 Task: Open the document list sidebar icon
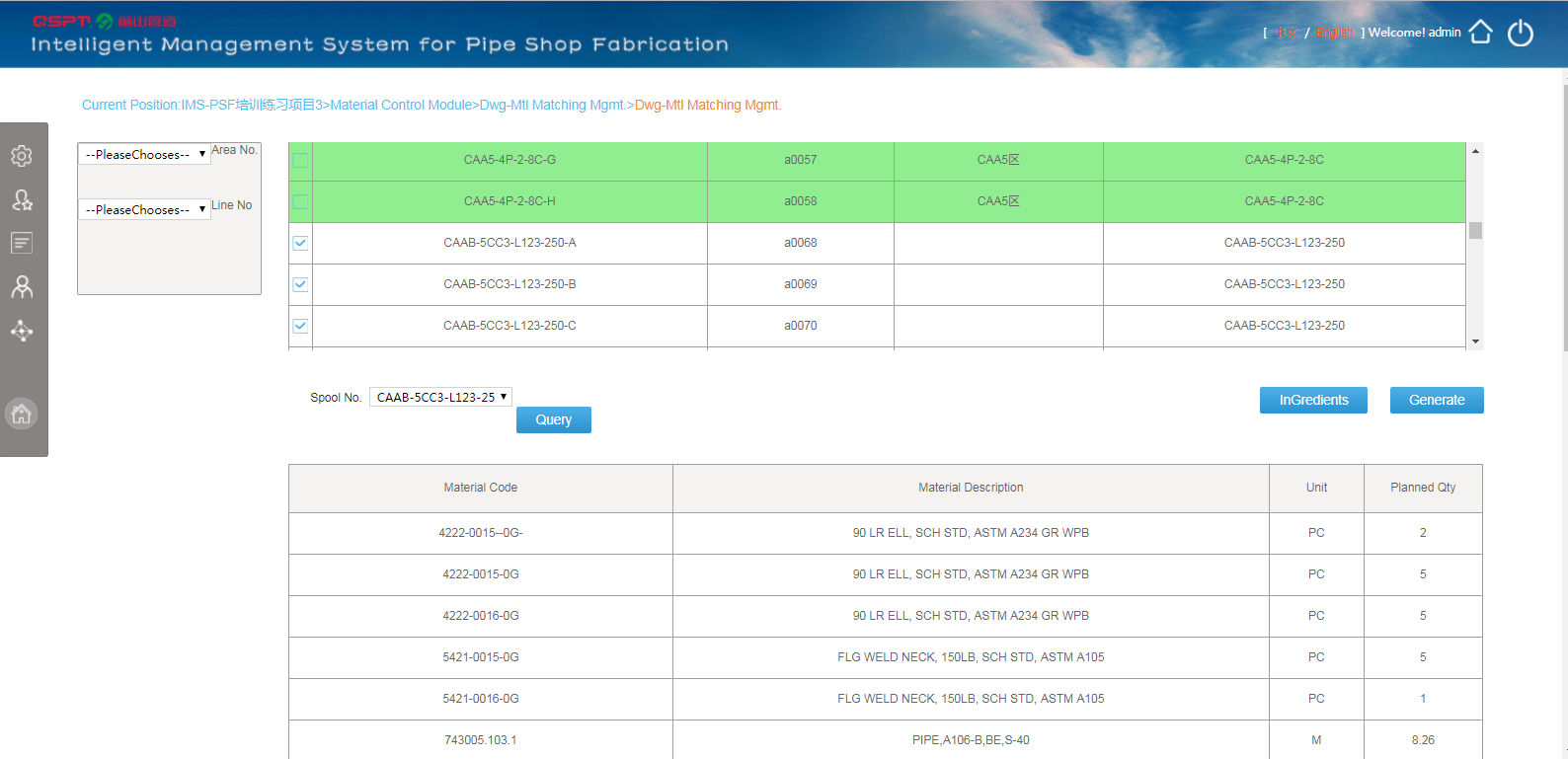22,243
